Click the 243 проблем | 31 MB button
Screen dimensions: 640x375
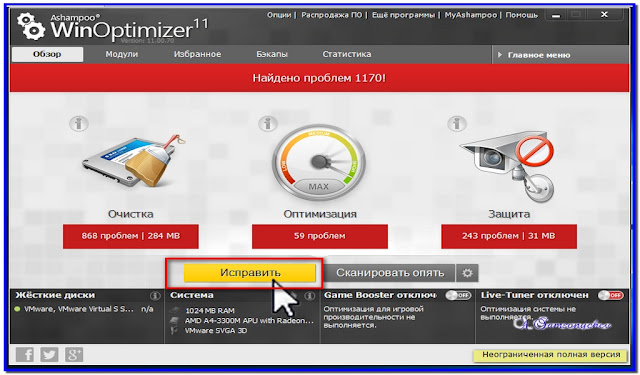click(509, 236)
